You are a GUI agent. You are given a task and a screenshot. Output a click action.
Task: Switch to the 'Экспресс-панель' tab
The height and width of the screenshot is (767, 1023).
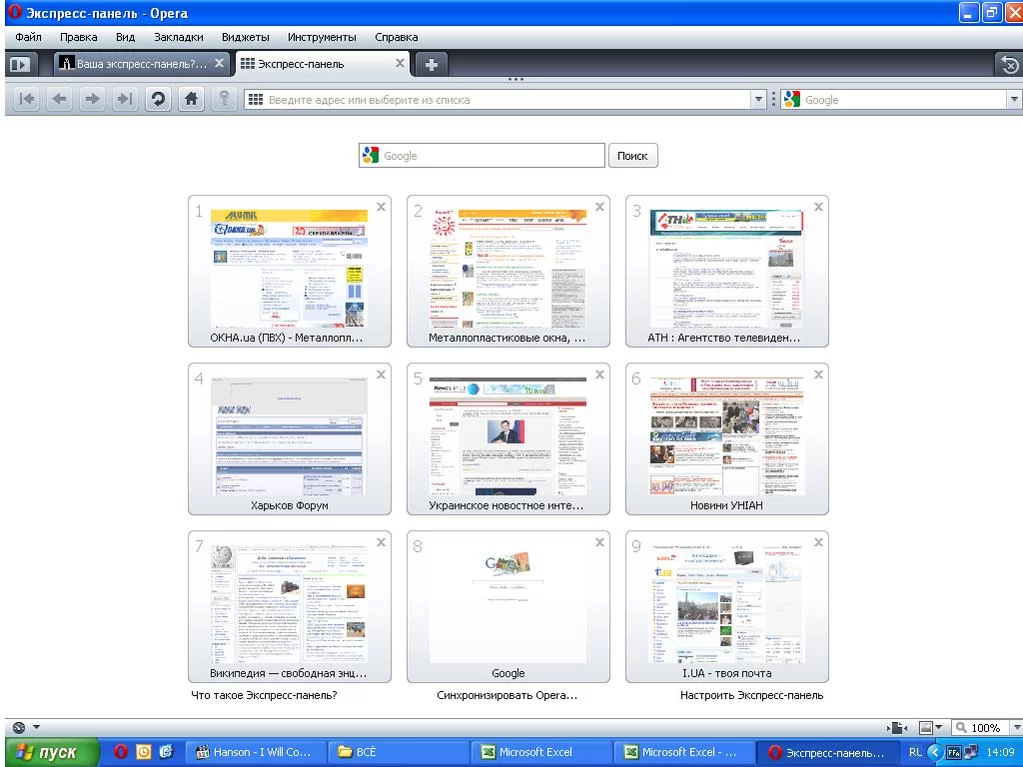(x=324, y=64)
